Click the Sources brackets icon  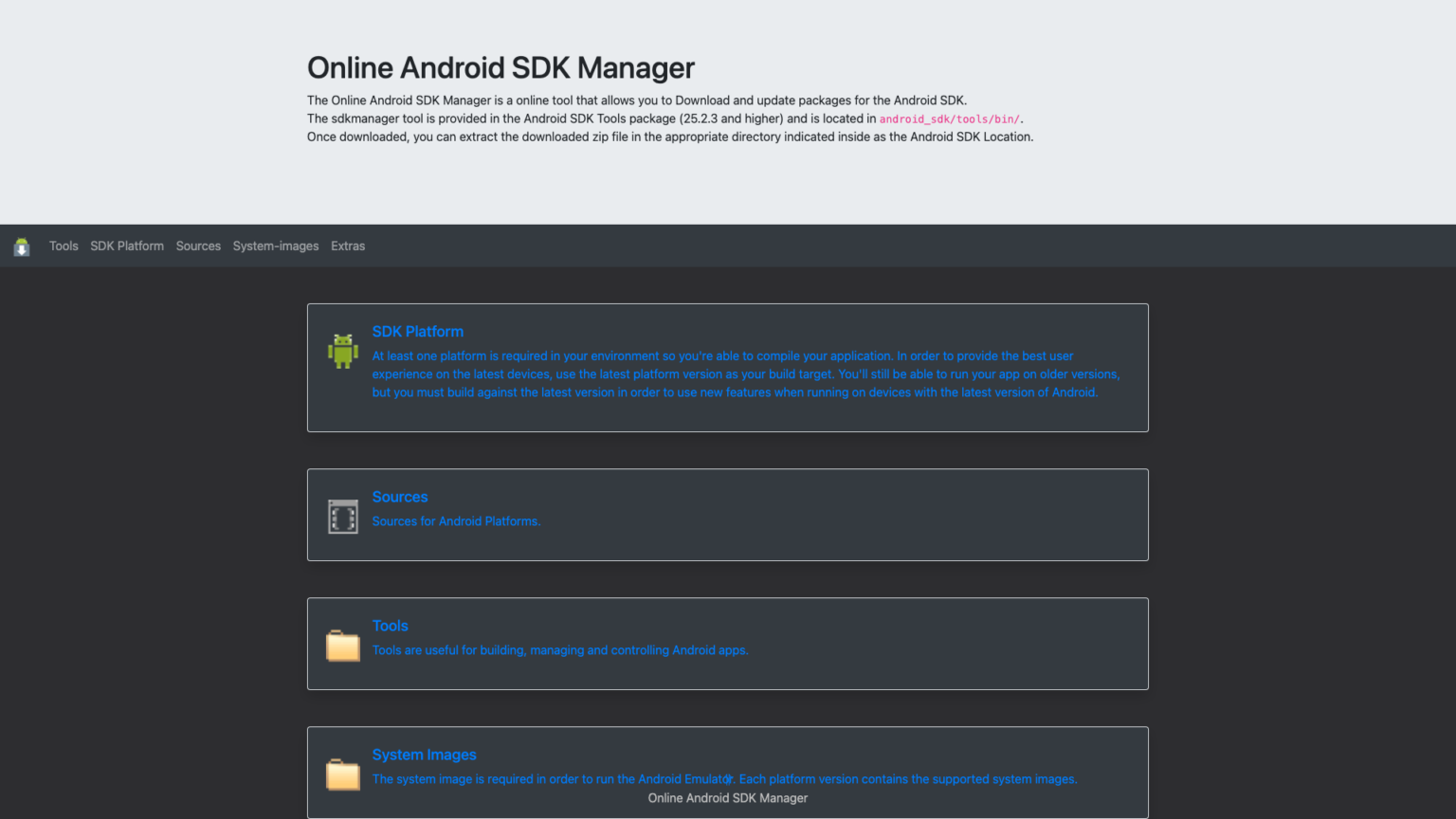(343, 517)
